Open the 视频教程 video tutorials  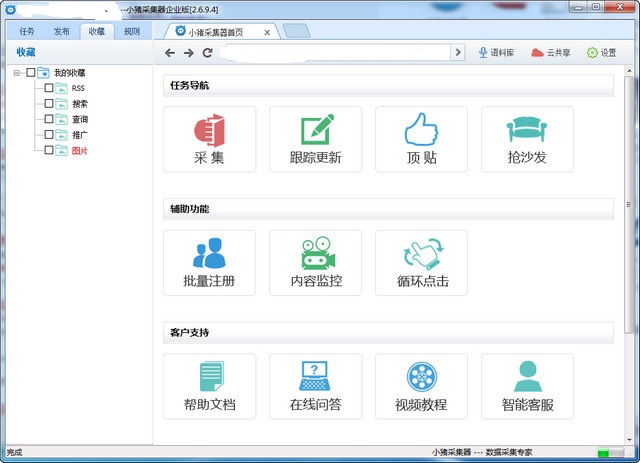[421, 387]
